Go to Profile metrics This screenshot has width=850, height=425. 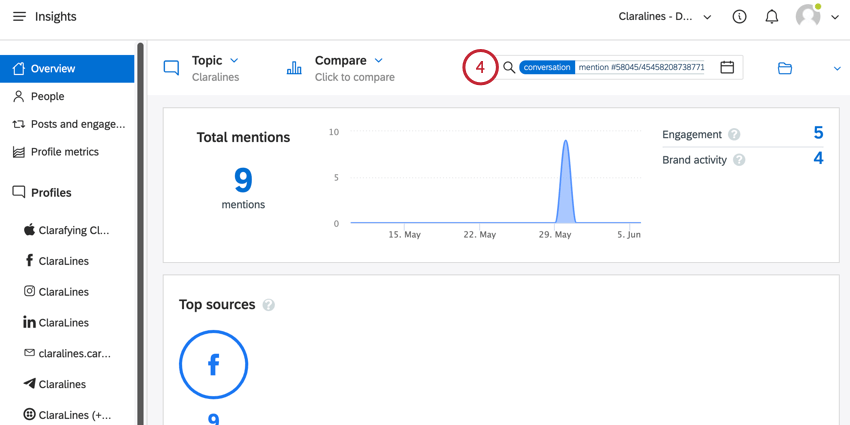click(x=67, y=152)
